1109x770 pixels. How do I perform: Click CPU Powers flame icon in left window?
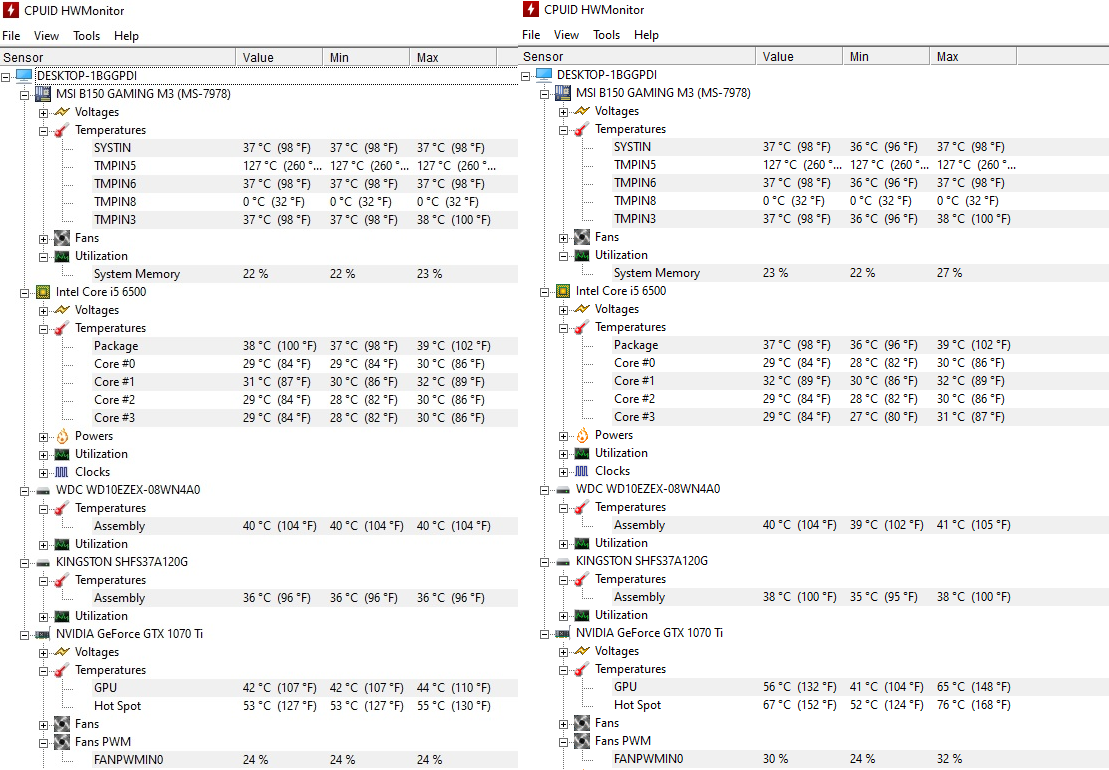[62, 436]
